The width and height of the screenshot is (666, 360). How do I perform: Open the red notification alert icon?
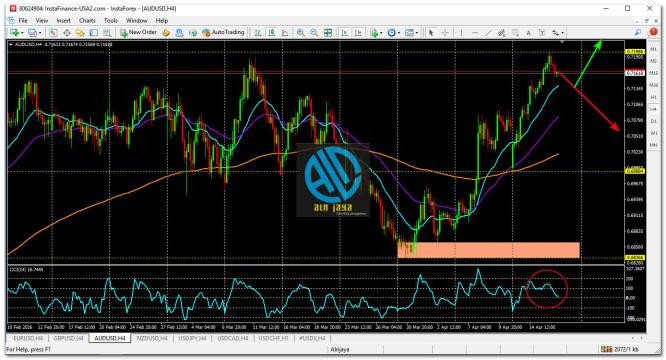pos(653,32)
